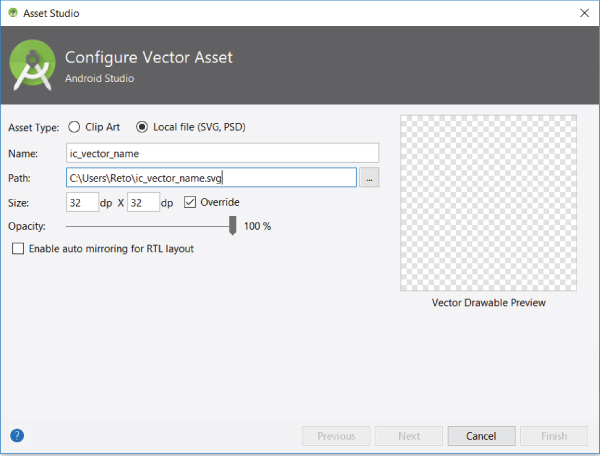Click the Next button
The height and width of the screenshot is (456, 600).
(x=408, y=435)
